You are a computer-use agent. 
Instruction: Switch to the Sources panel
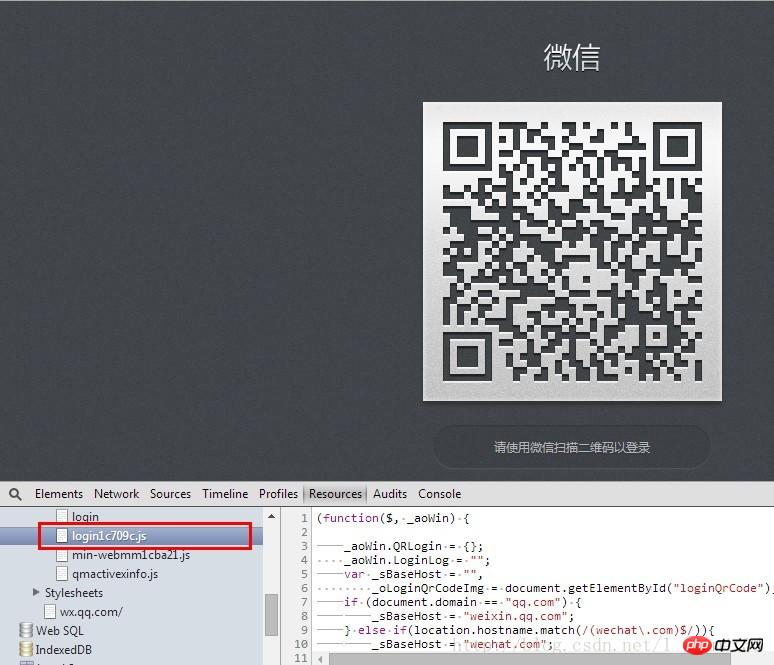pyautogui.click(x=170, y=494)
